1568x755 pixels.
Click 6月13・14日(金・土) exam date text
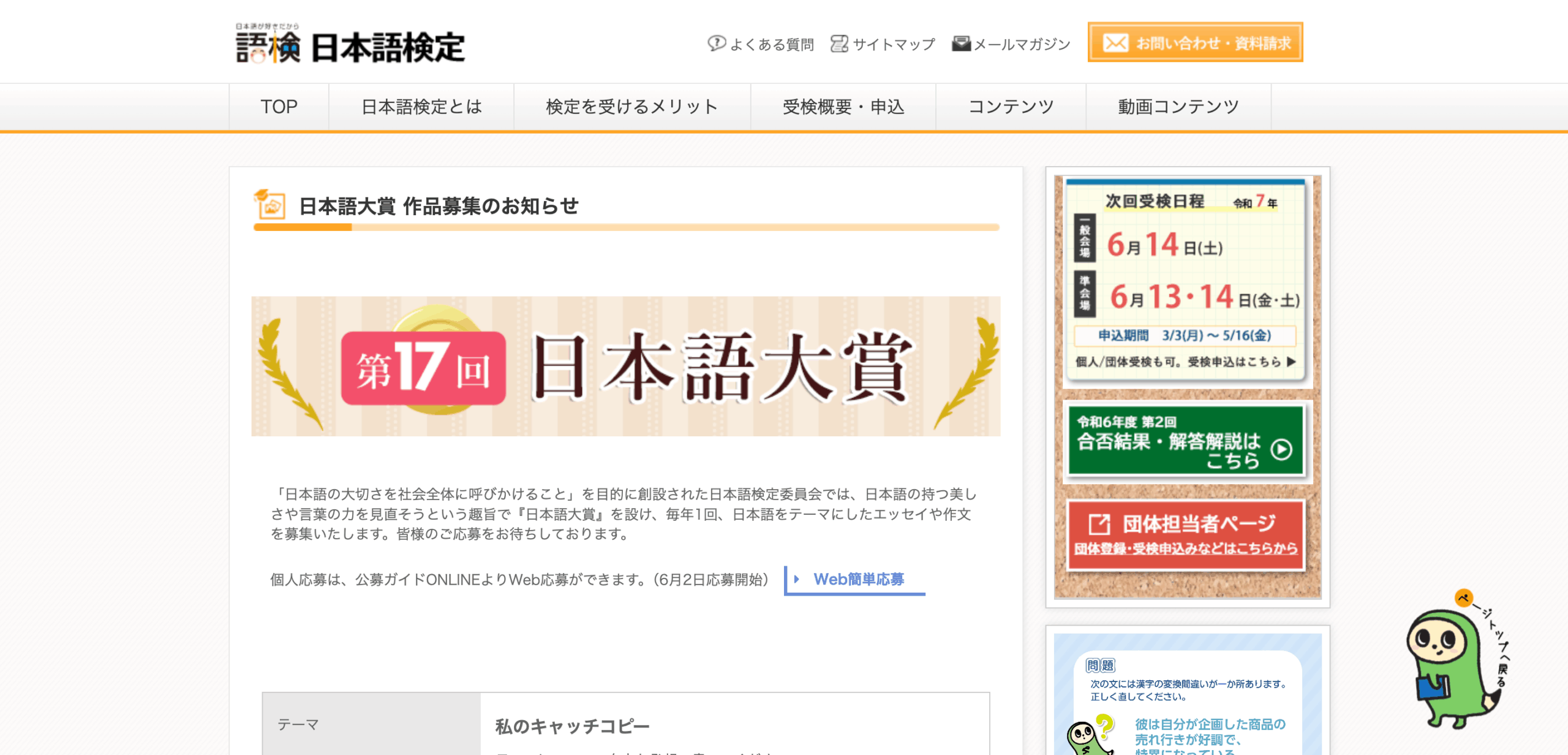pyautogui.click(x=1204, y=297)
